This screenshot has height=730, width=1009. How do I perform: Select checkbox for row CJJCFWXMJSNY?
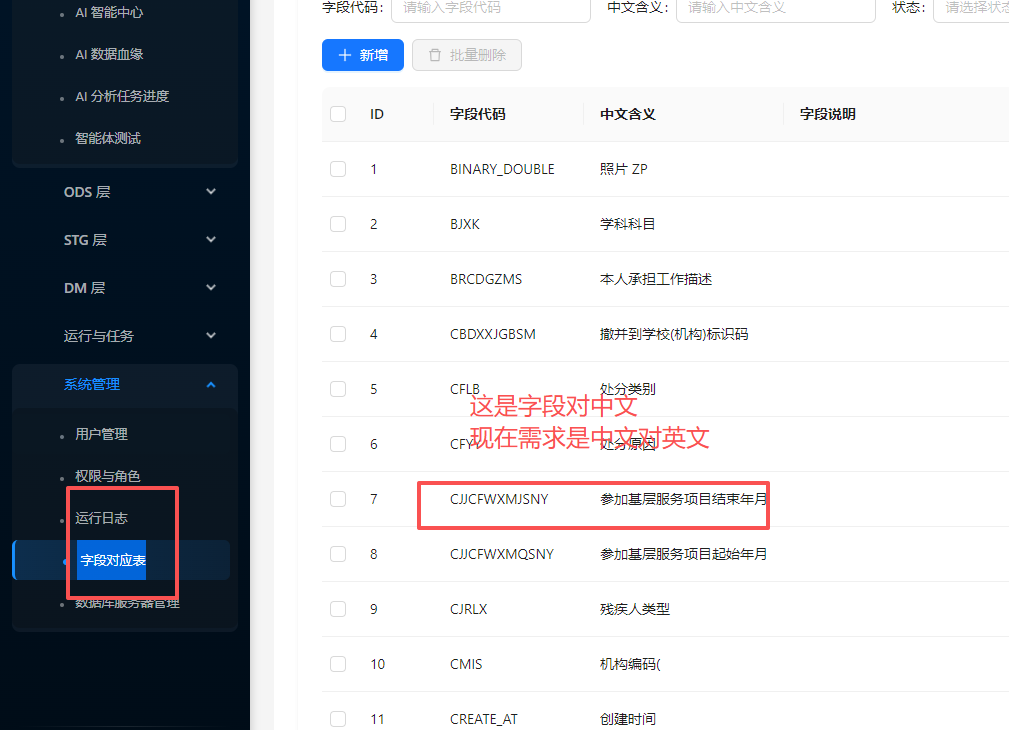tap(338, 499)
